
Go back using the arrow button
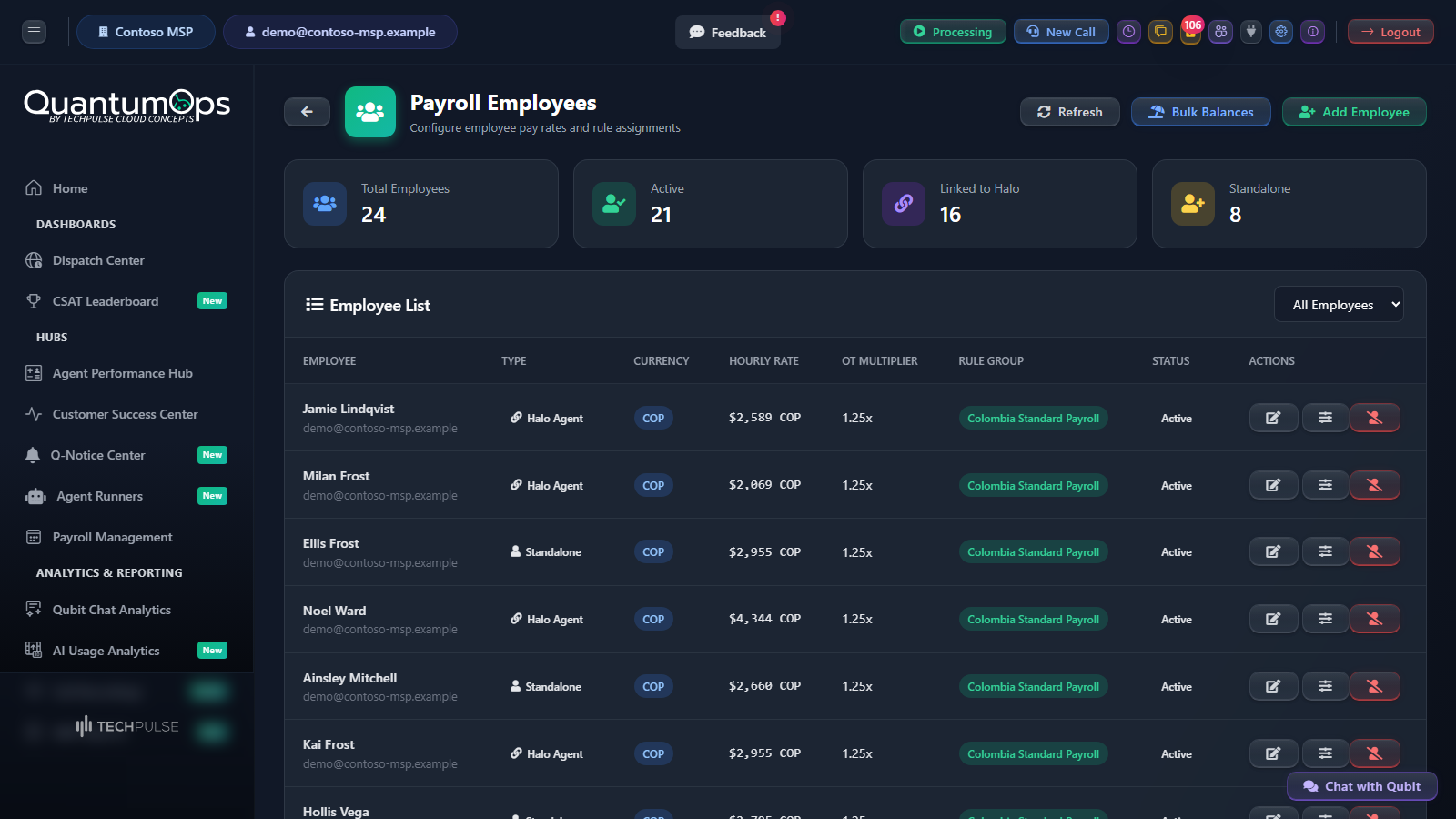click(307, 112)
